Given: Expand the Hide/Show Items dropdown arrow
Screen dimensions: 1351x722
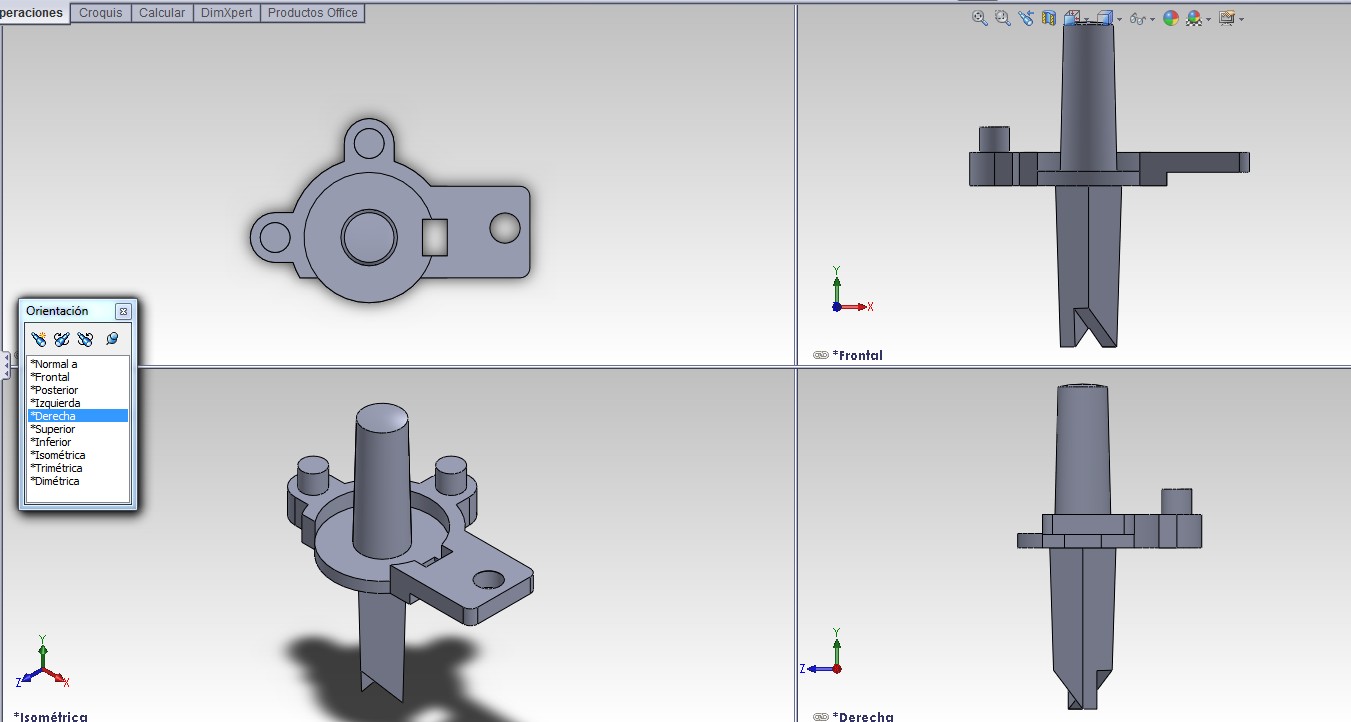Looking at the screenshot, I should pyautogui.click(x=1152, y=19).
